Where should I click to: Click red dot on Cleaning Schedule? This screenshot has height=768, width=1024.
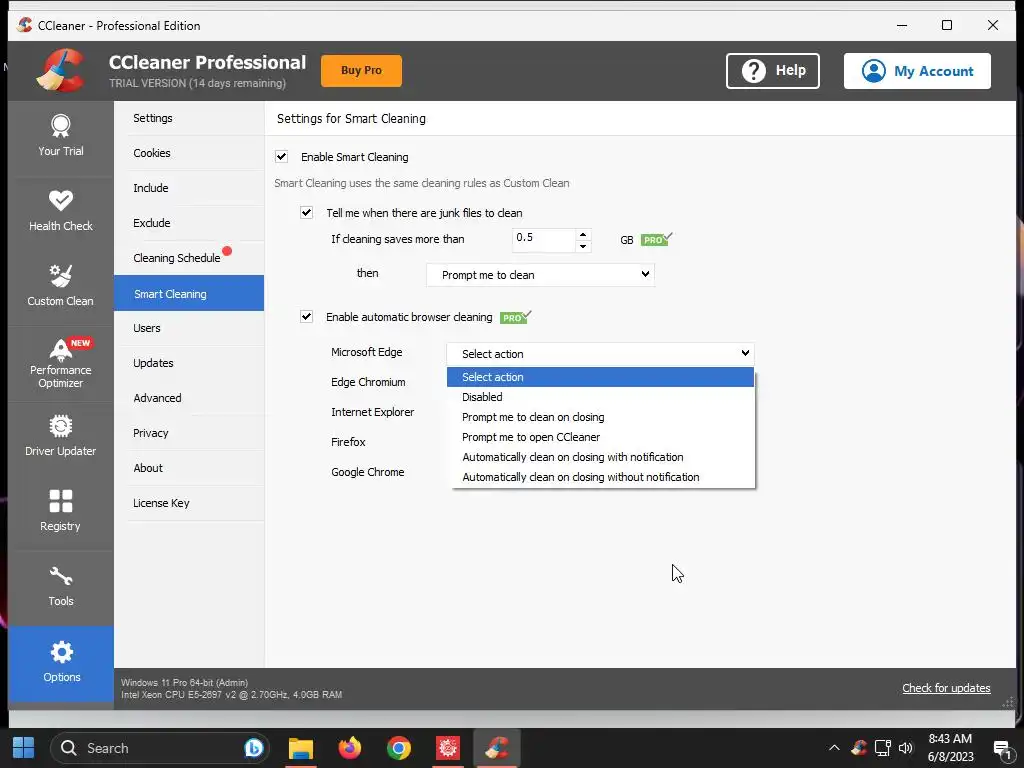click(x=227, y=251)
